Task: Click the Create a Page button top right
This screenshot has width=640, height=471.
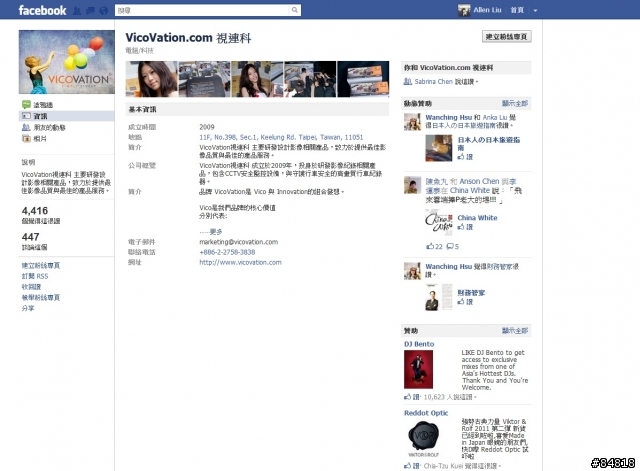Action: 507,37
